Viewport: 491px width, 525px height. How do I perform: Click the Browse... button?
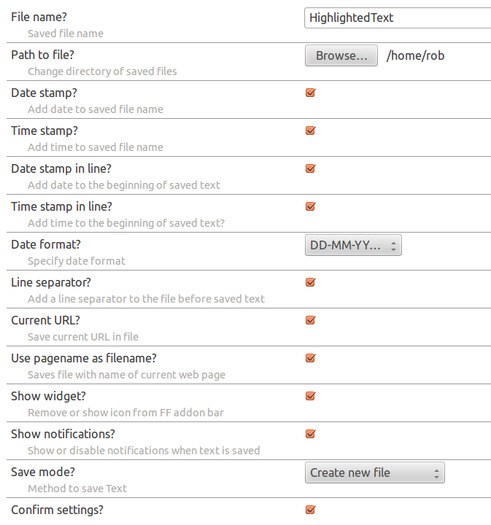pos(341,56)
